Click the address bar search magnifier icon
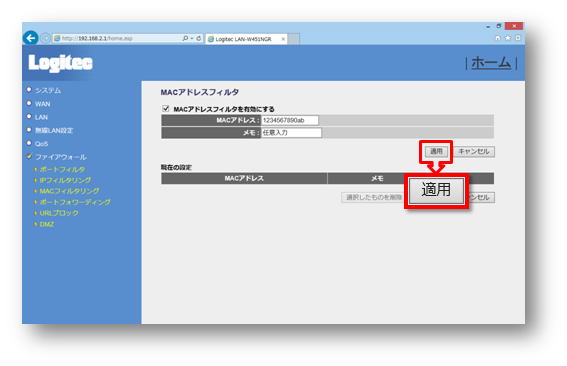Screen dimensions: 567x366 (x=185, y=38)
